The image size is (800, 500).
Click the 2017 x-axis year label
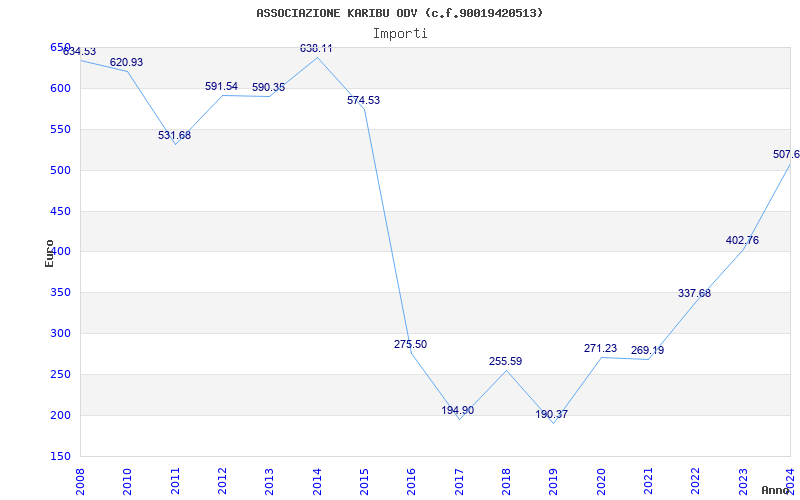[x=459, y=482]
